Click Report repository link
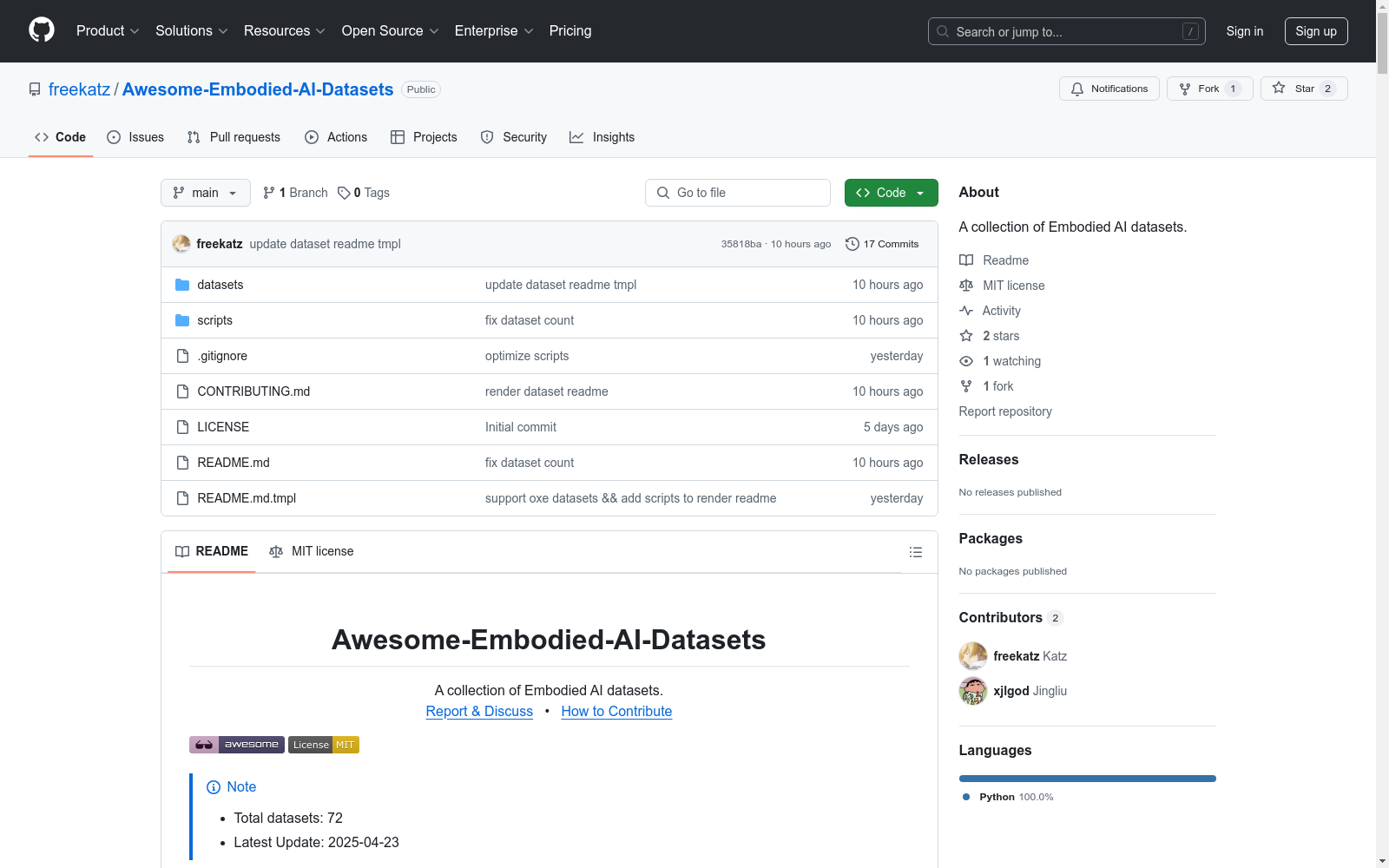The height and width of the screenshot is (868, 1389). click(1005, 411)
